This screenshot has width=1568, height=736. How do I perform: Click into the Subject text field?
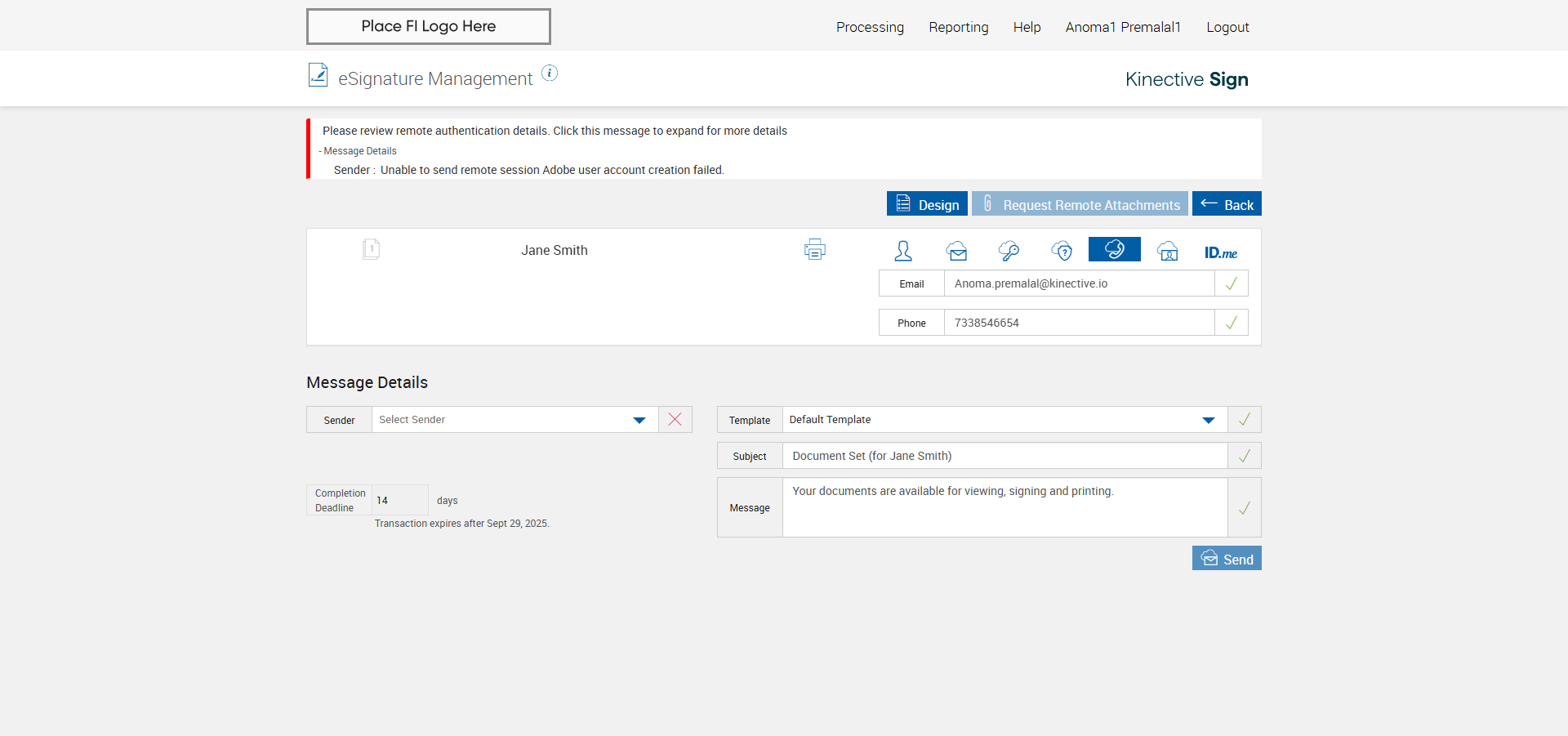point(1004,456)
